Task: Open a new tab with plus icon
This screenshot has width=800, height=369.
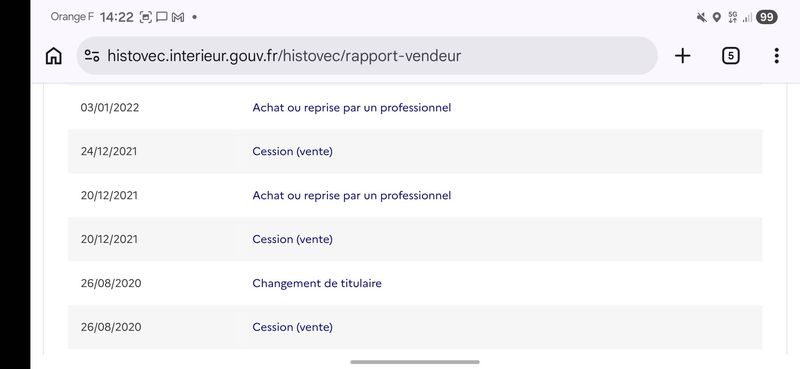Action: (682, 56)
